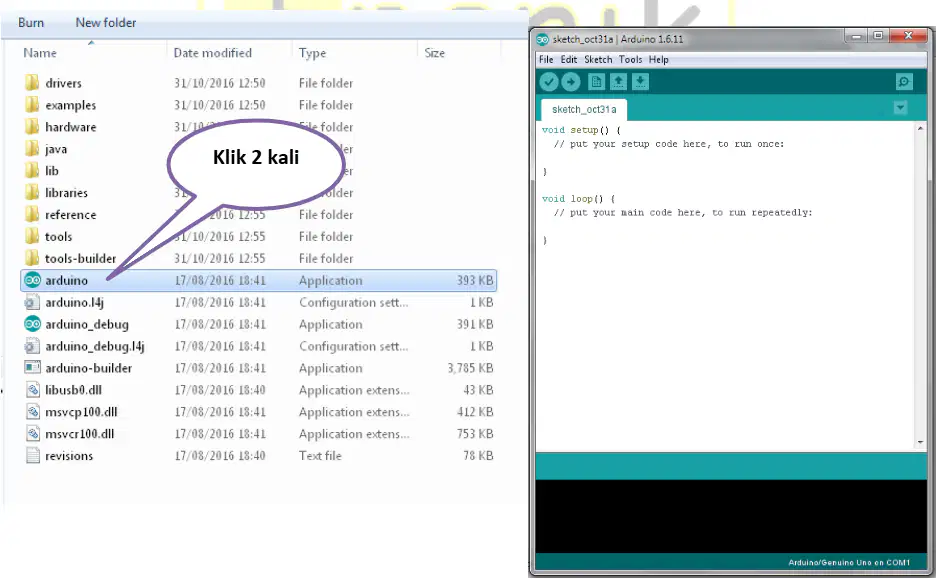Open the Tools menu in Arduino IDE
Screen dimensions: 937x579
coord(630,60)
